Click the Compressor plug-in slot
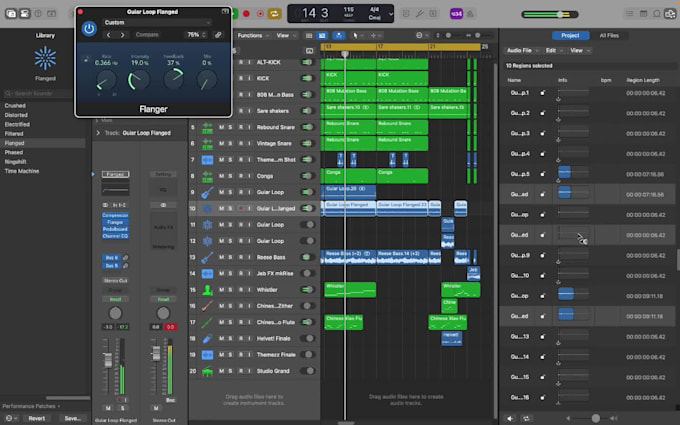This screenshot has height=425, width=680. pos(115,215)
